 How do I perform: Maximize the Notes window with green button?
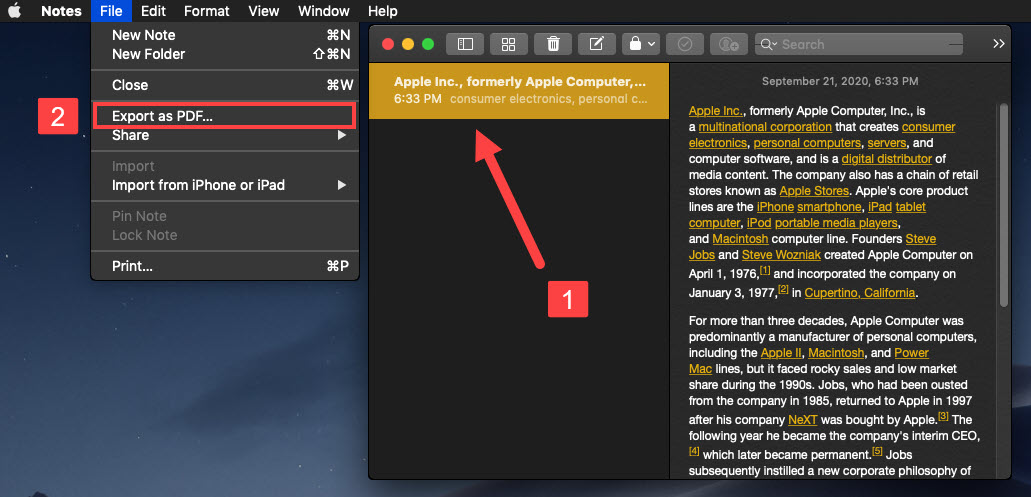[428, 44]
